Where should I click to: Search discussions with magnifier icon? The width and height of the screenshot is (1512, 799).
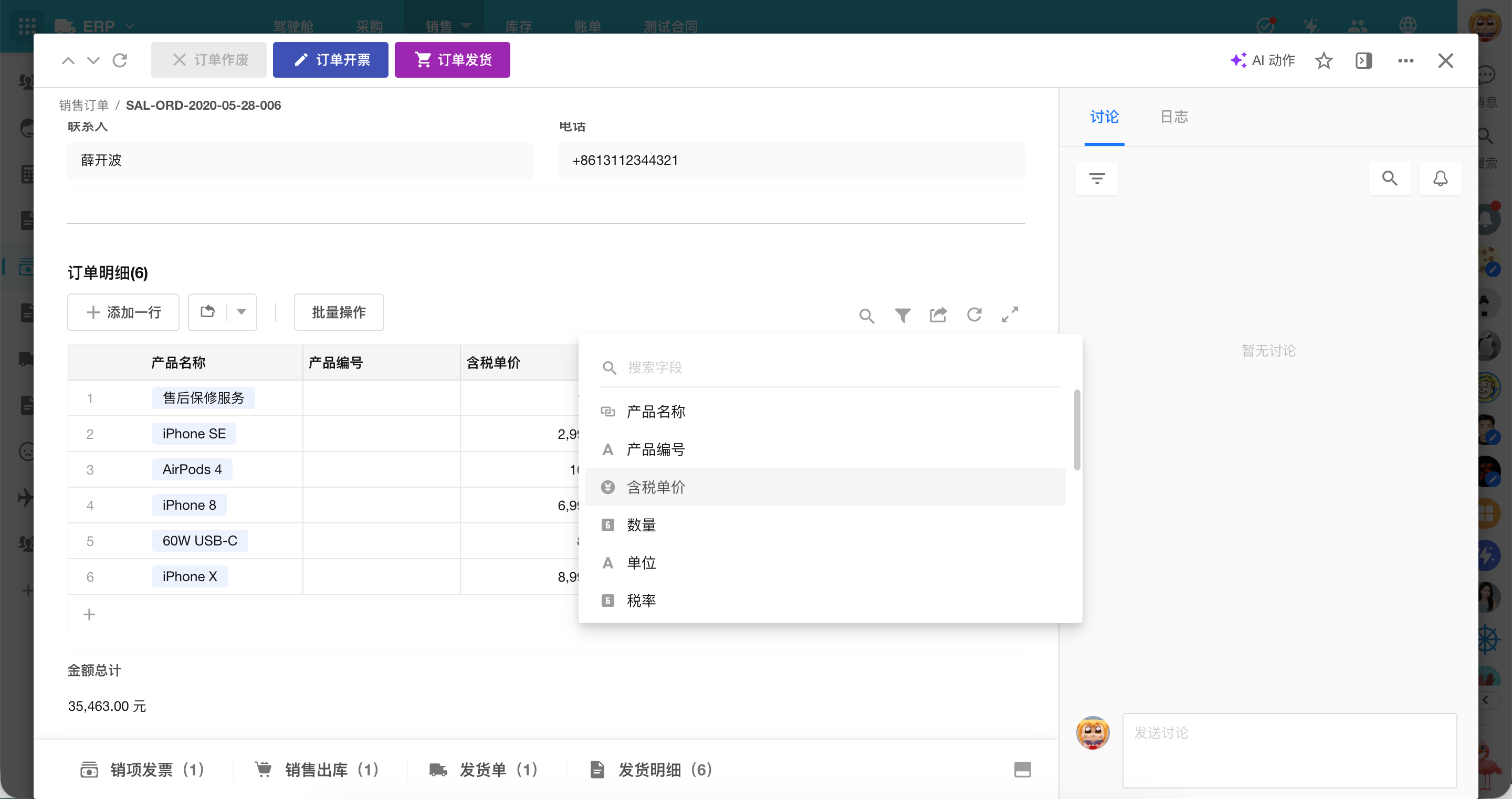tap(1389, 178)
